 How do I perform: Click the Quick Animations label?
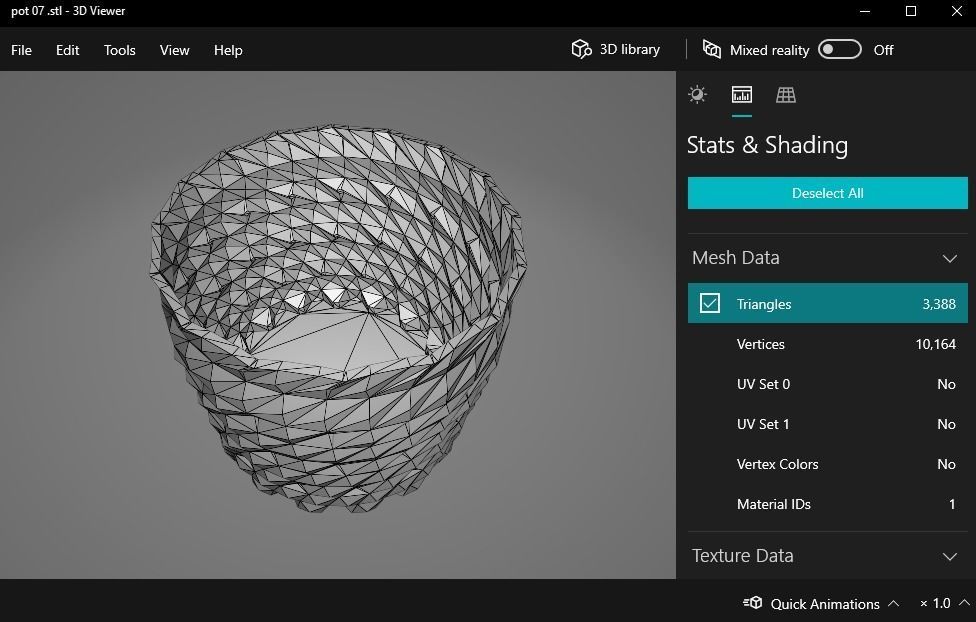click(825, 603)
